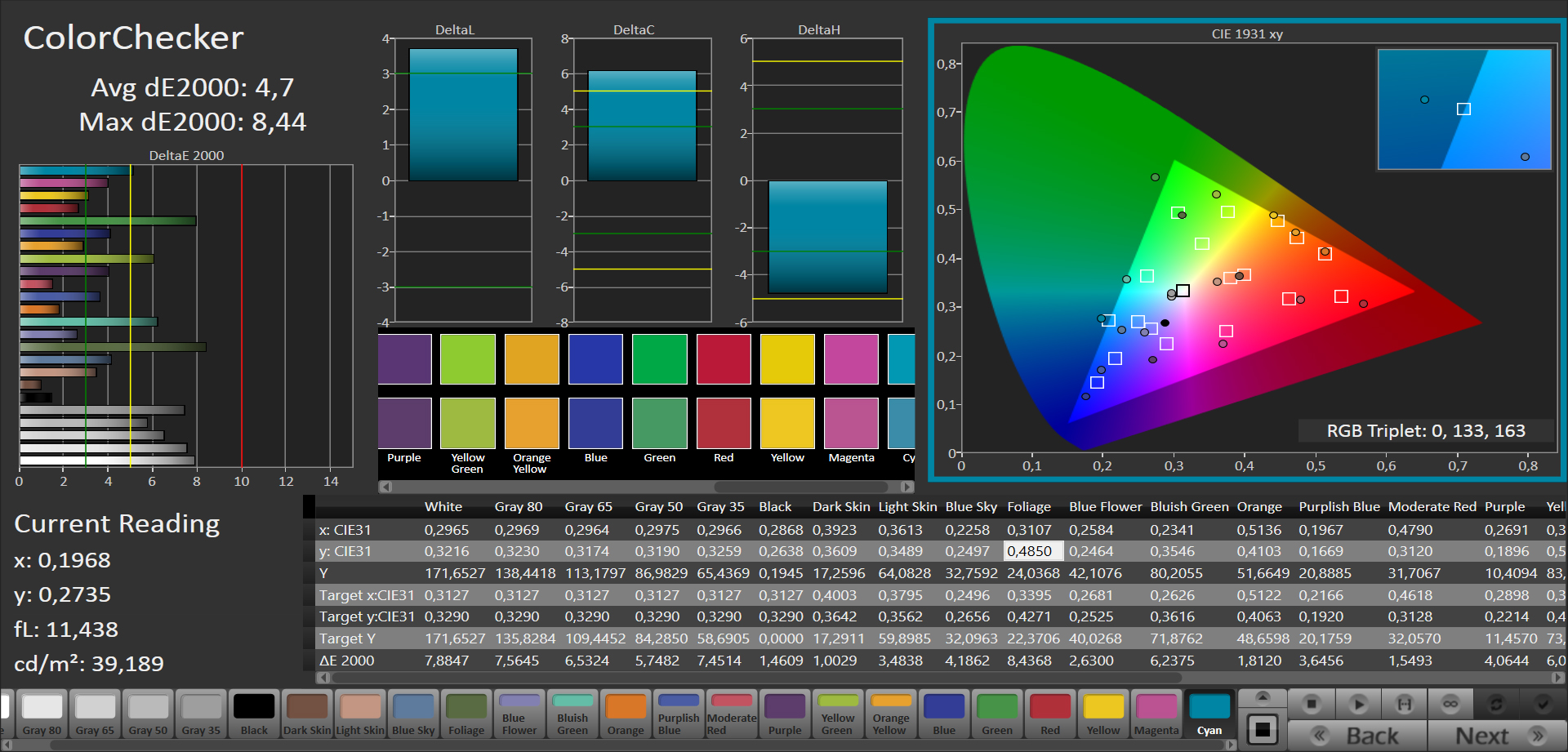The width and height of the screenshot is (1568, 752).
Task: Select the Yellow patch button in bottom strip
Action: pos(1103,714)
